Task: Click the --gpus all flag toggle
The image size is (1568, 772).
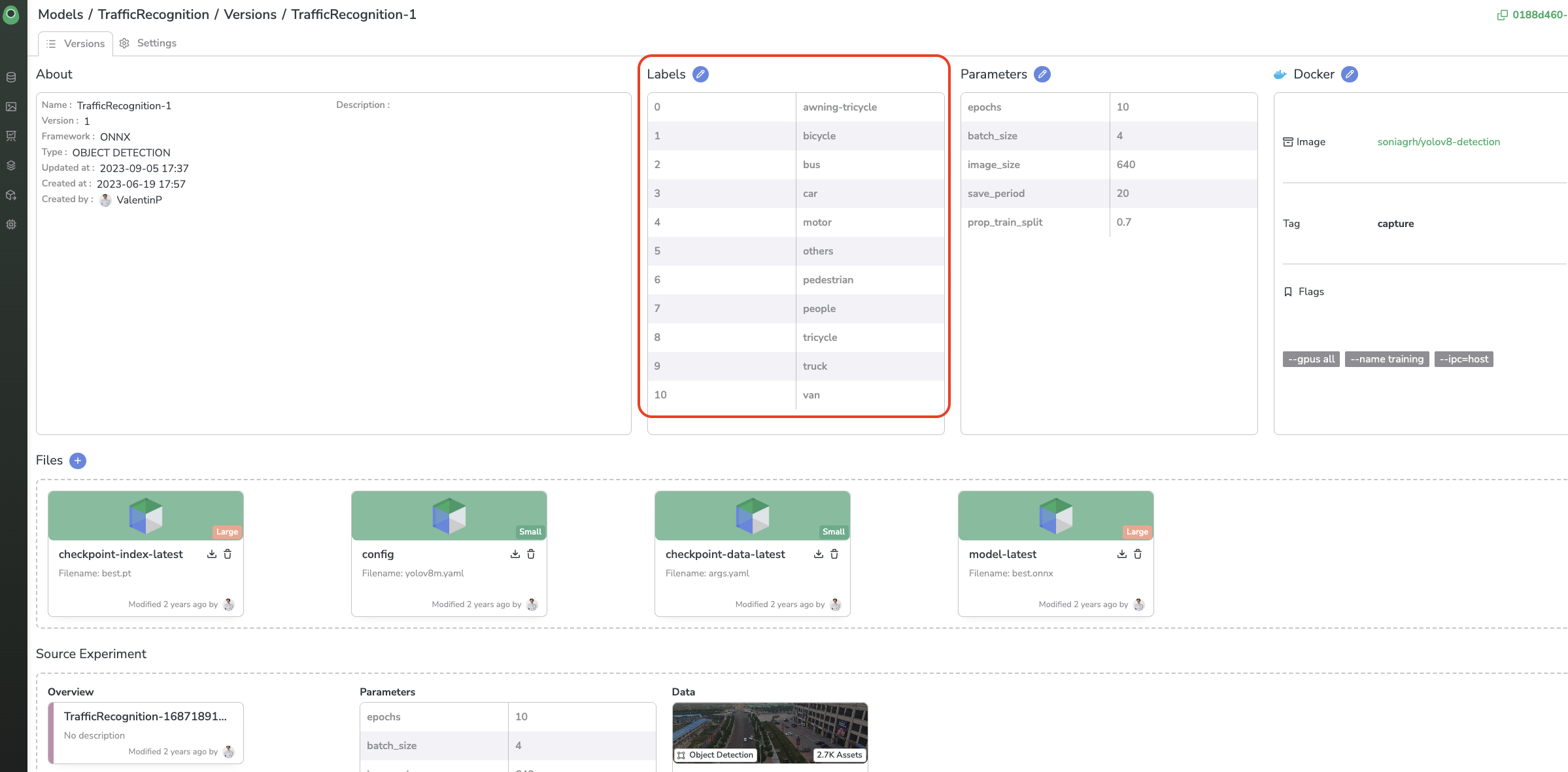Action: tap(1310, 358)
